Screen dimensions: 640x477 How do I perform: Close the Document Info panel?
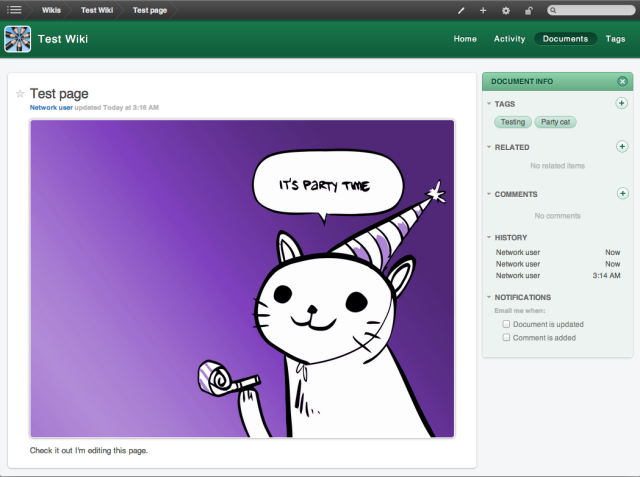click(x=622, y=81)
